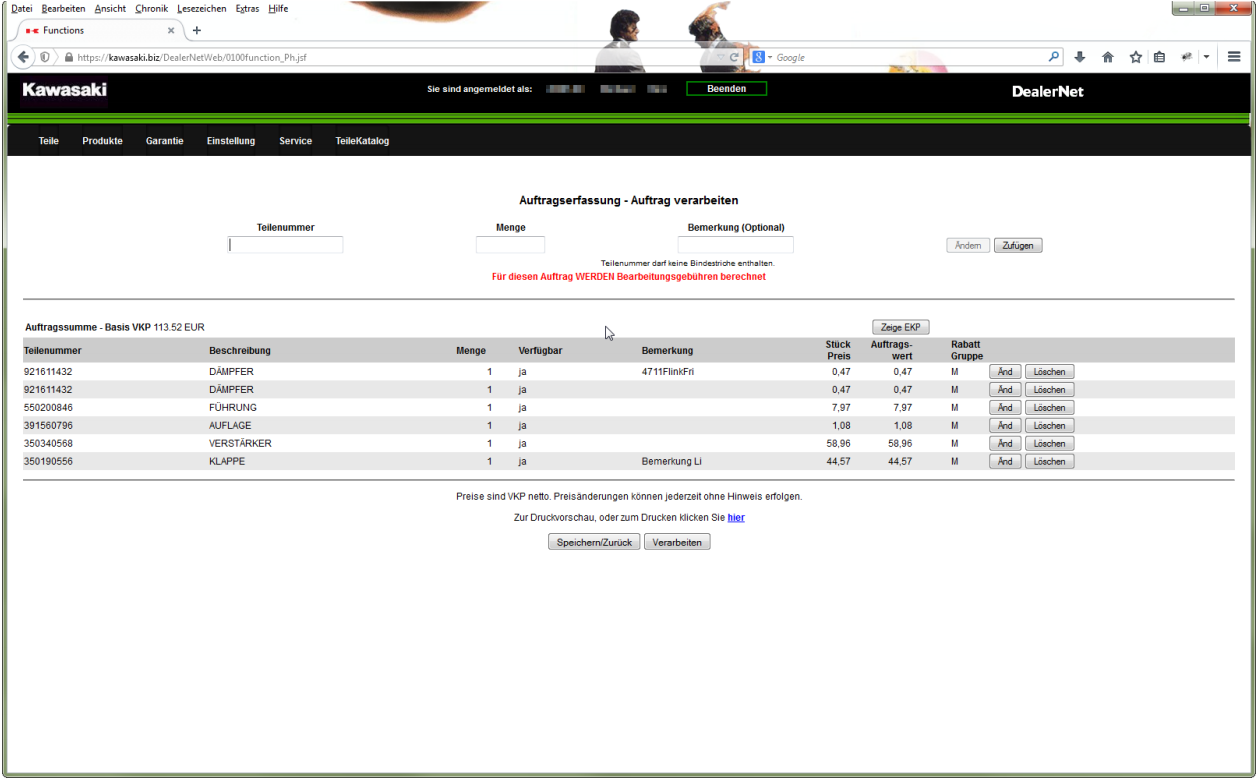Click the Beschreibung column header
Image resolution: width=1260 pixels, height=783 pixels.
coord(240,351)
